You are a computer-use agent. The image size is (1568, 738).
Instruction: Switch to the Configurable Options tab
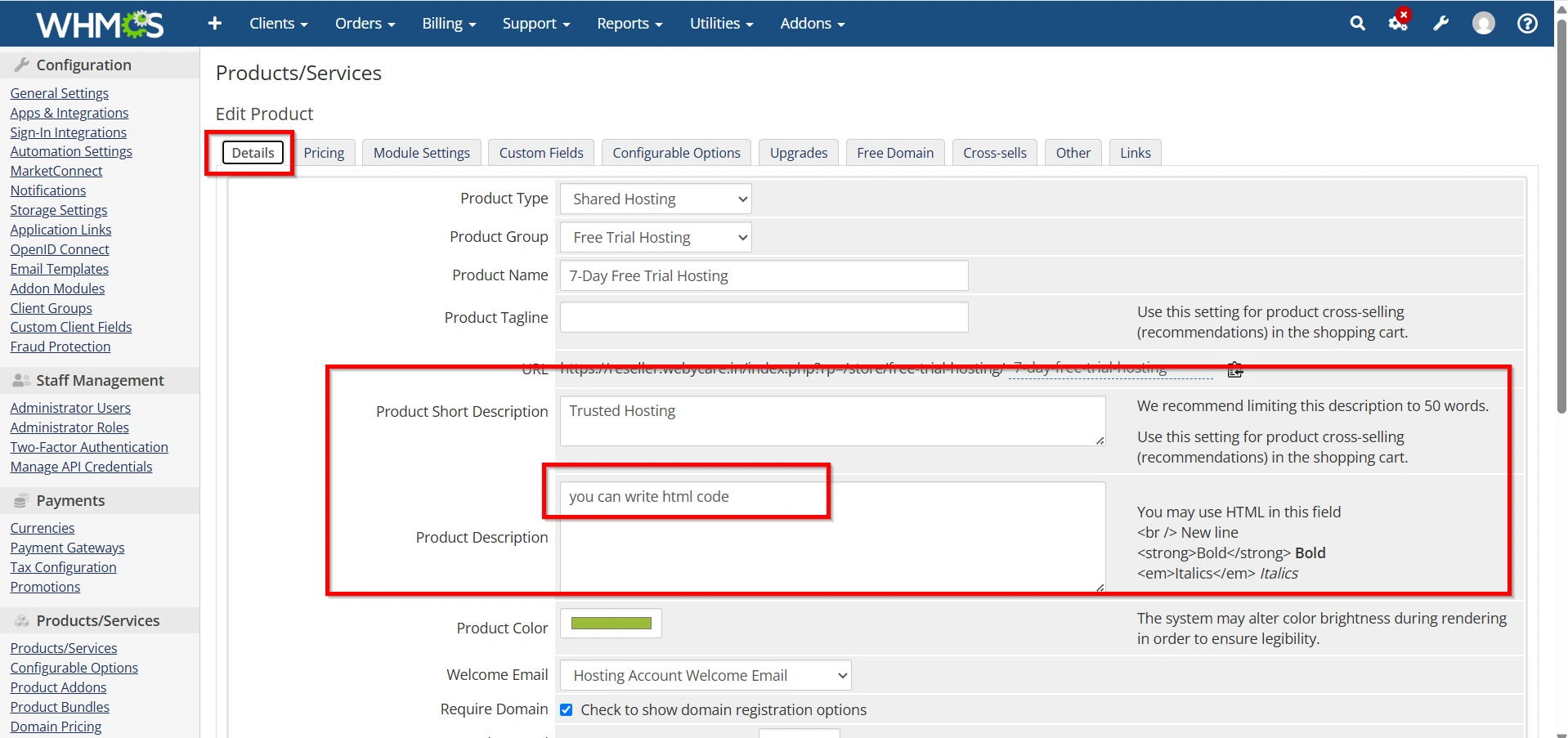point(676,153)
